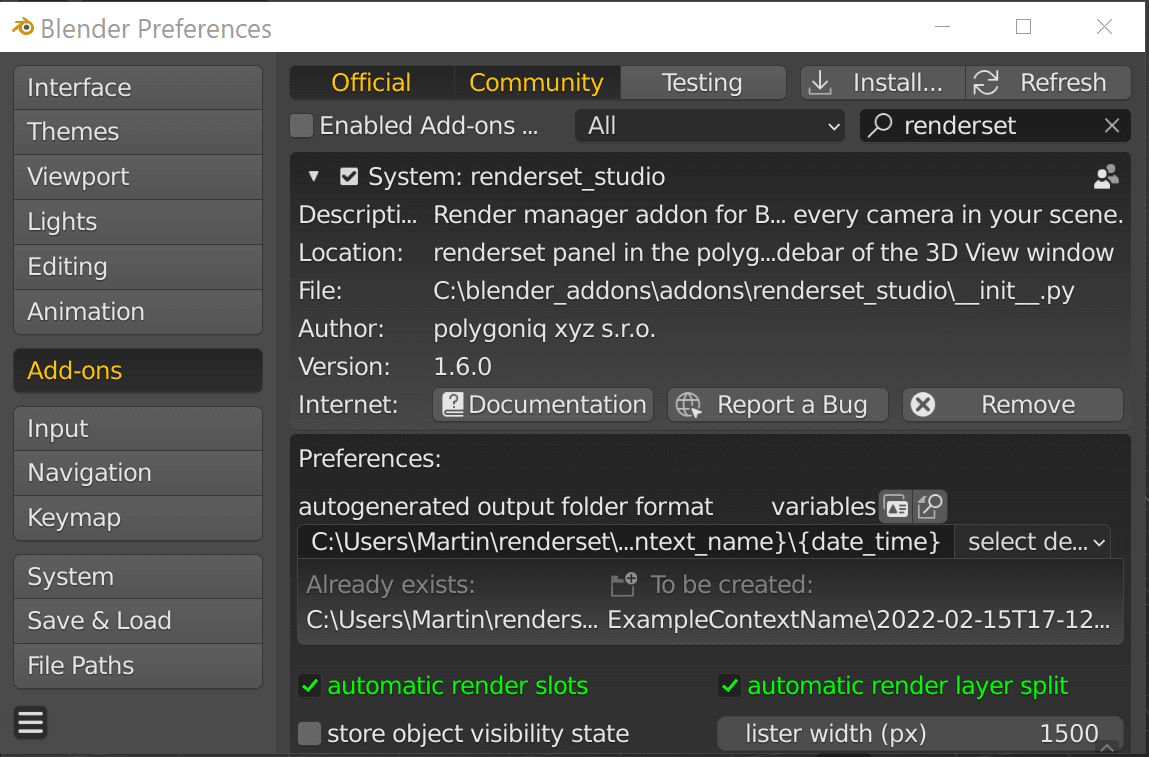Click the community support users icon
This screenshot has height=757, width=1149.
tap(1106, 177)
